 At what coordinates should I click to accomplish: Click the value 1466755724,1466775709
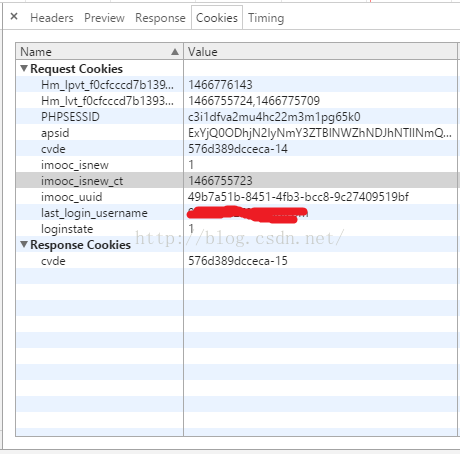click(254, 101)
